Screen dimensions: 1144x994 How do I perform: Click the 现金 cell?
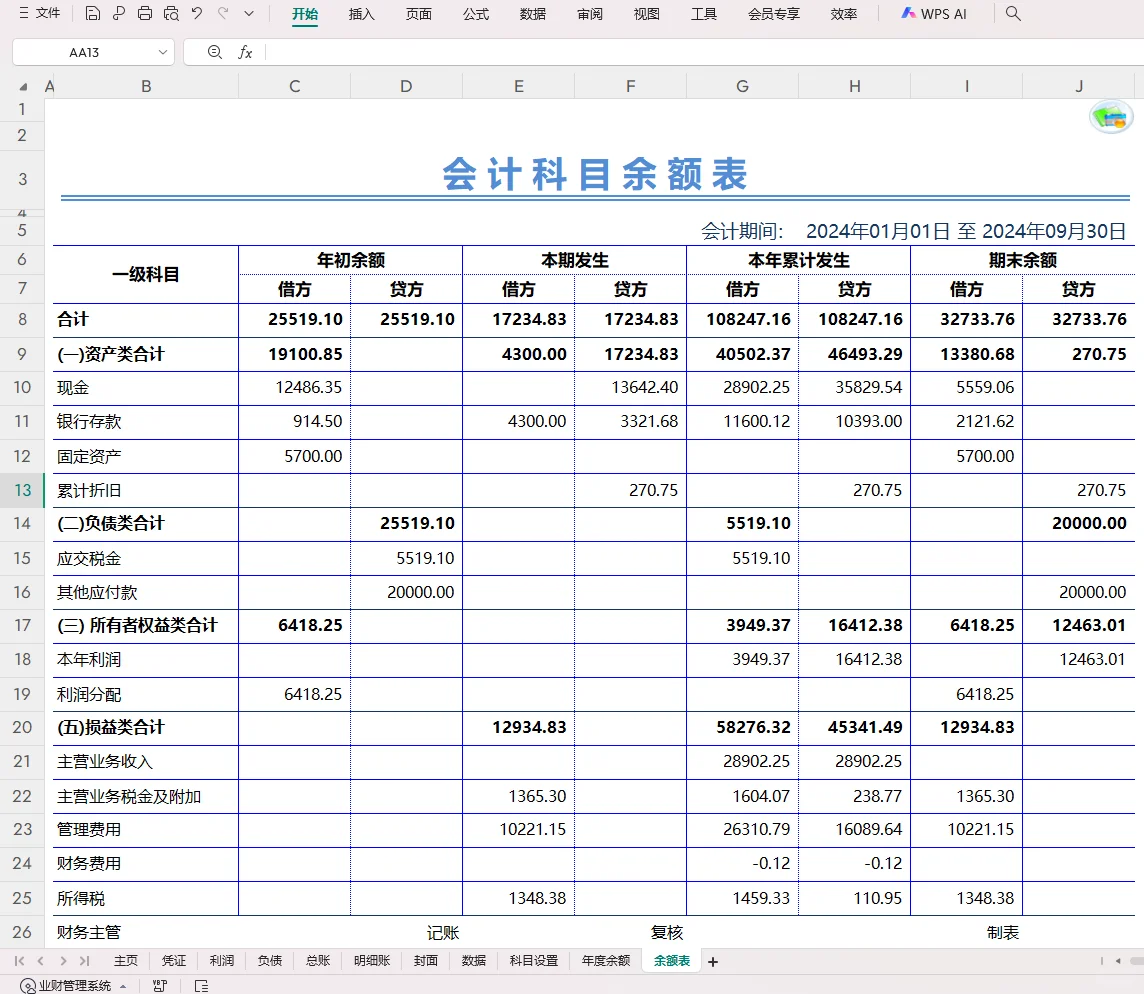coord(145,388)
